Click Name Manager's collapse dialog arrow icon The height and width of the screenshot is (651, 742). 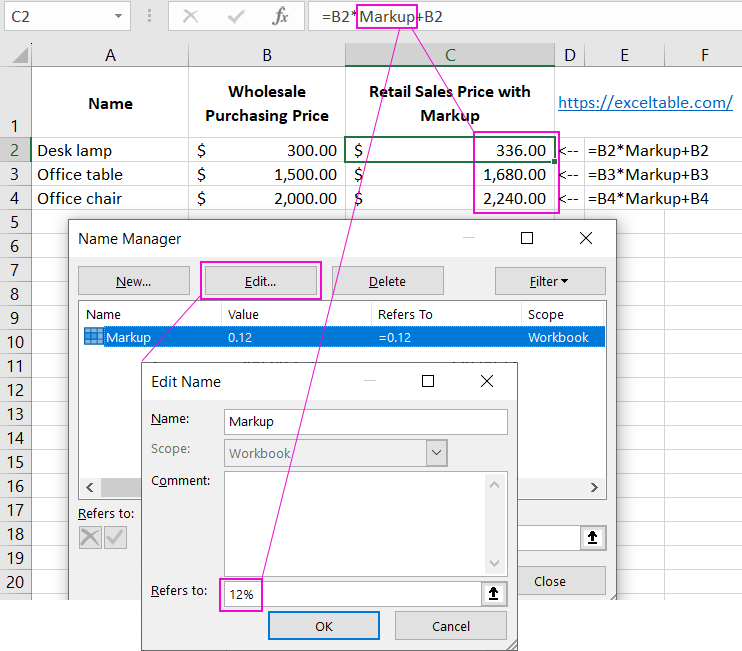point(593,538)
